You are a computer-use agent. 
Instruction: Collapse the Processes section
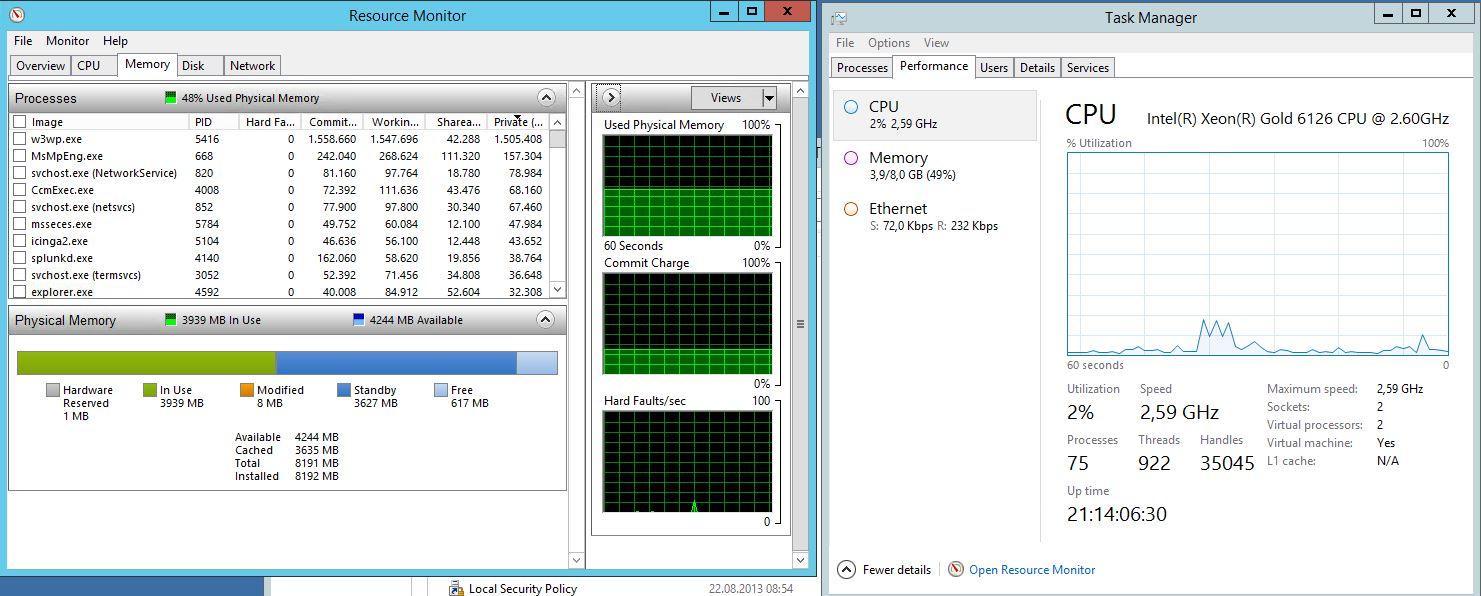point(546,98)
